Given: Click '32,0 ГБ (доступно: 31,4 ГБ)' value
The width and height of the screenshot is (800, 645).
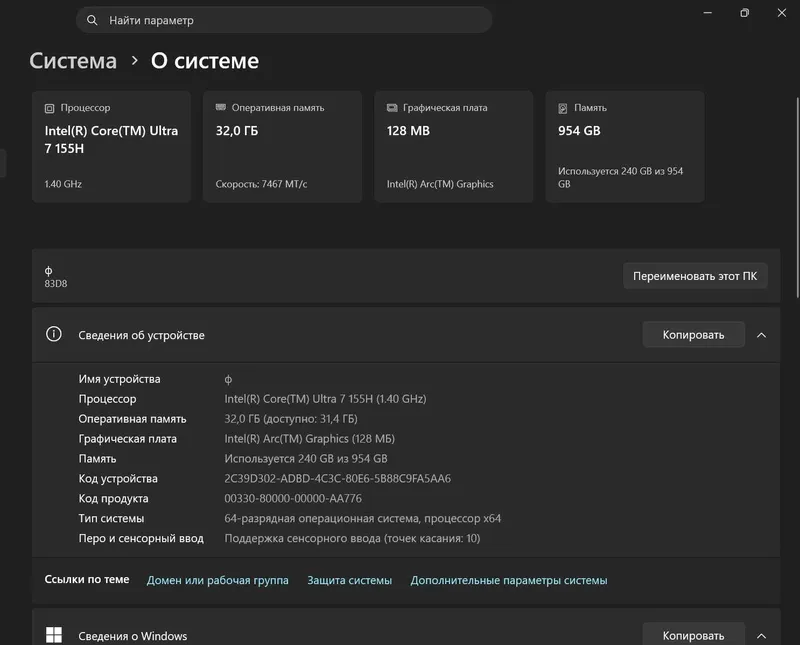Looking at the screenshot, I should point(291,419).
